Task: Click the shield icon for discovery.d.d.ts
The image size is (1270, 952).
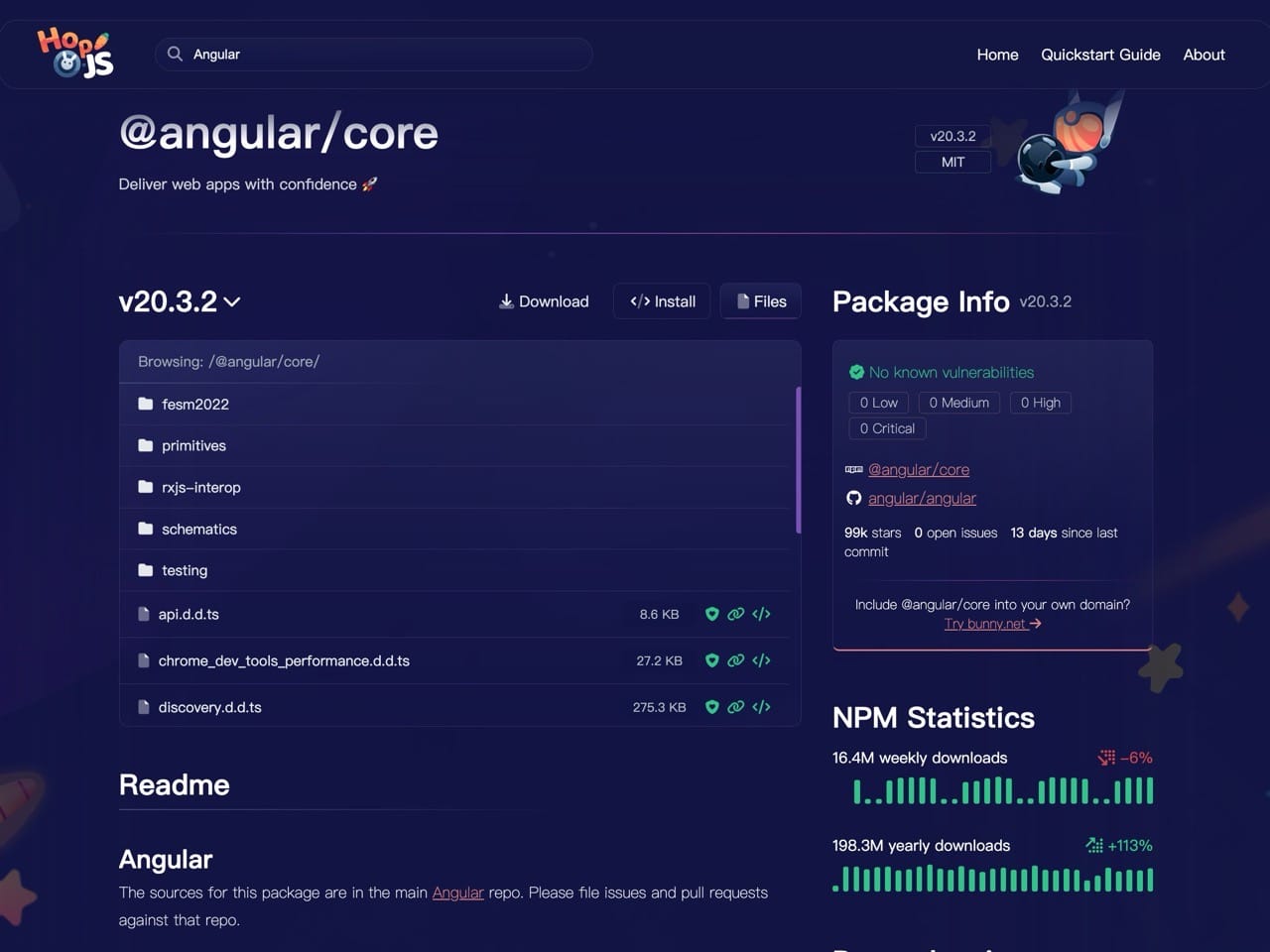Action: click(x=711, y=707)
